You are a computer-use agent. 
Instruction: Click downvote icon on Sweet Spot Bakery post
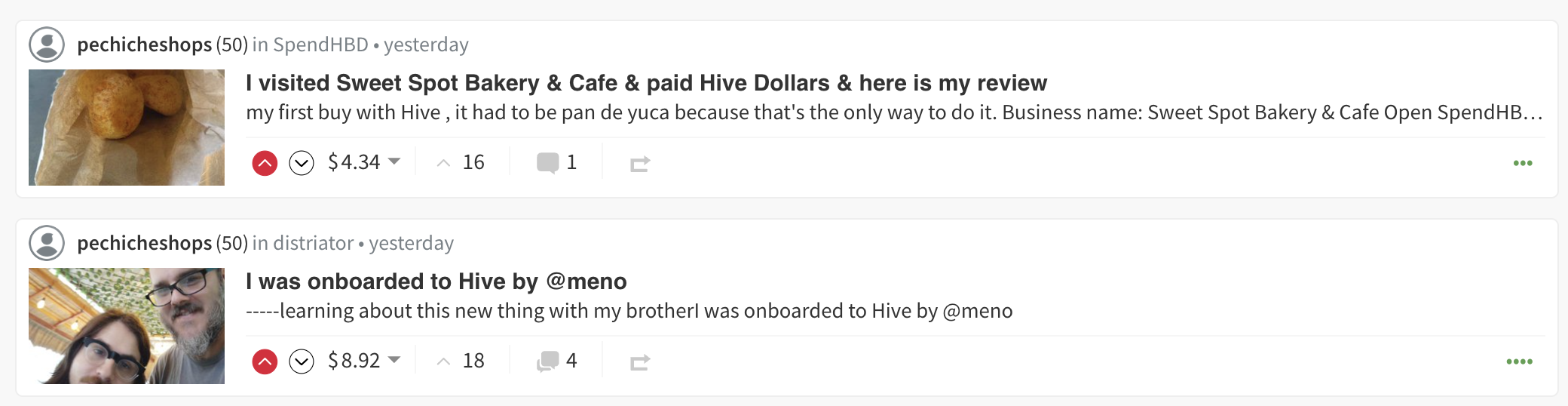302,163
